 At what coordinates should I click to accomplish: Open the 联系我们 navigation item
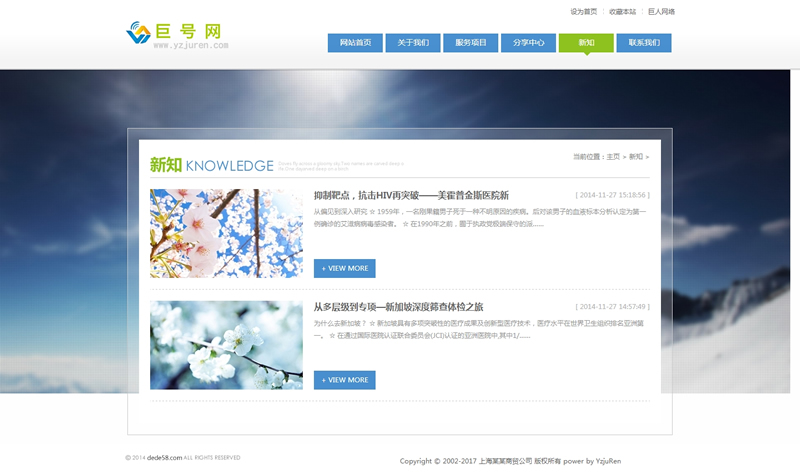644,43
